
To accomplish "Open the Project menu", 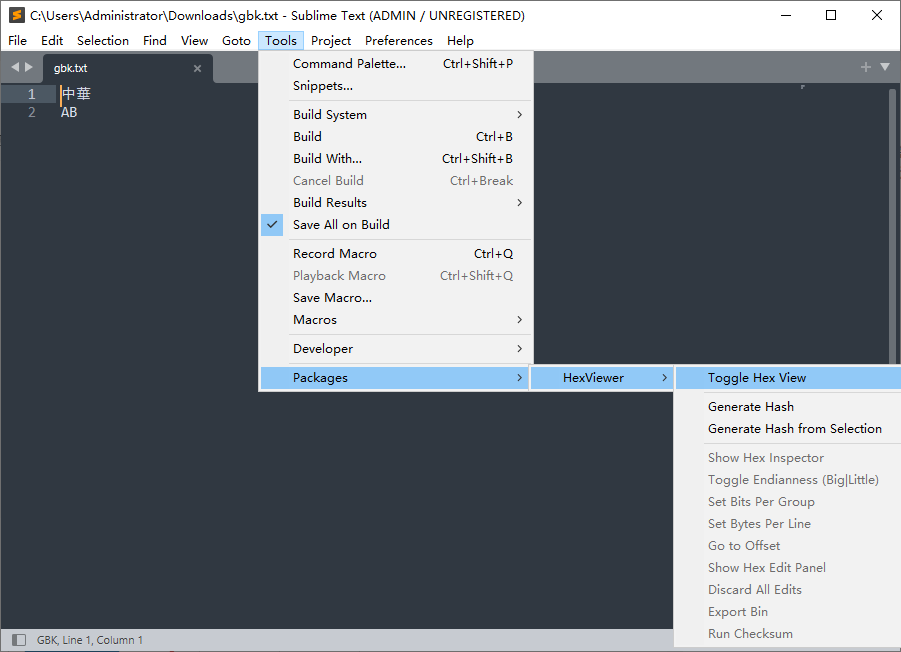I will [x=331, y=41].
